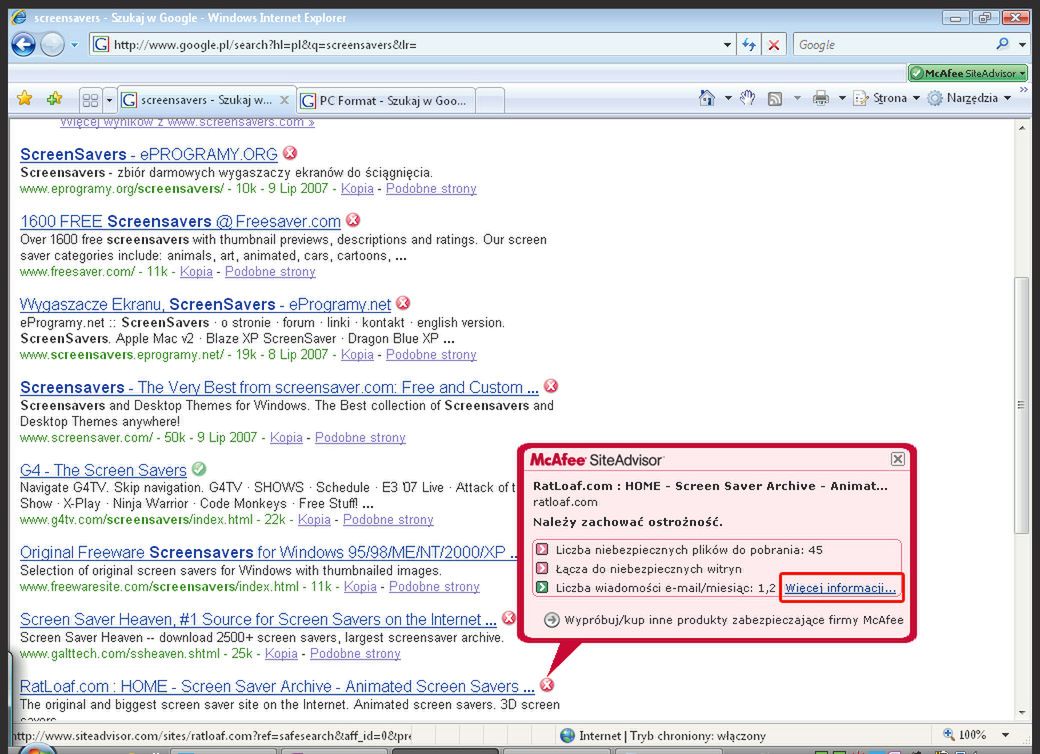Click 'Kopia' under galttech.com result

pos(281,654)
